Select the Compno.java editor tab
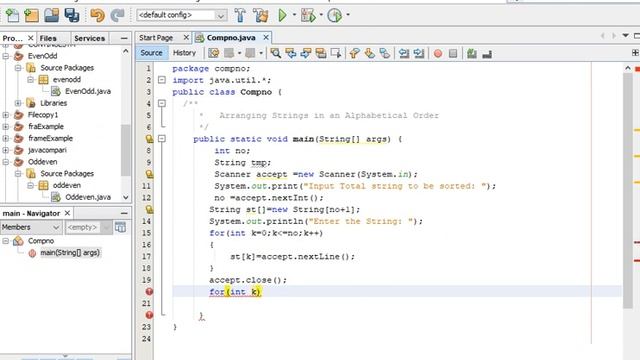 (231, 38)
